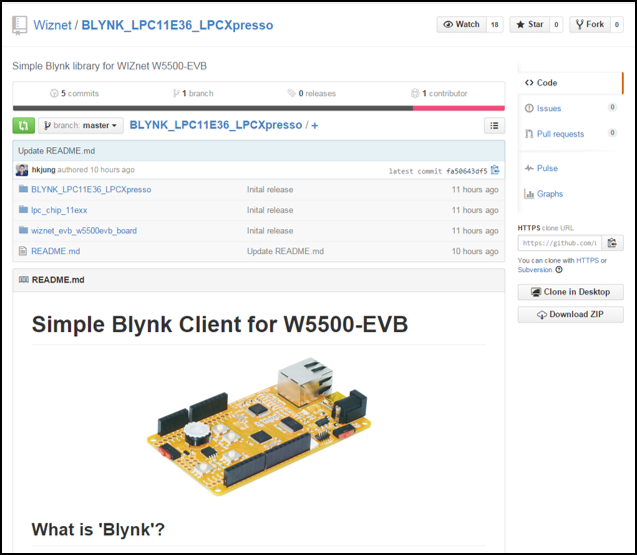
Task: Star this repository
Action: 530,24
